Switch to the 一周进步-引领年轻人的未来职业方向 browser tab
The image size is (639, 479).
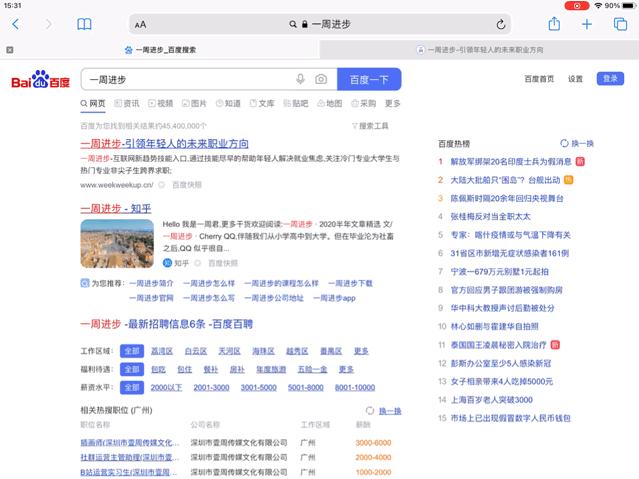point(479,50)
